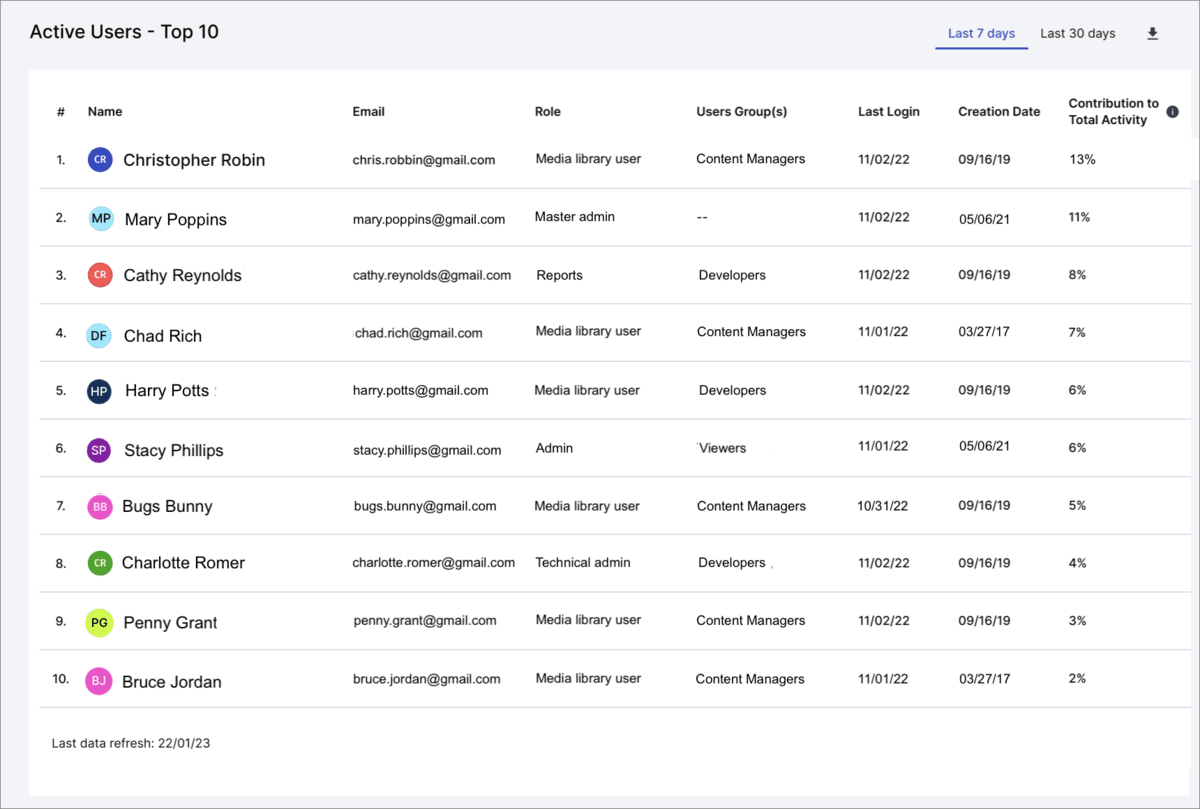Image resolution: width=1200 pixels, height=809 pixels.
Task: Select the 13% contribution value
Action: click(x=1082, y=159)
